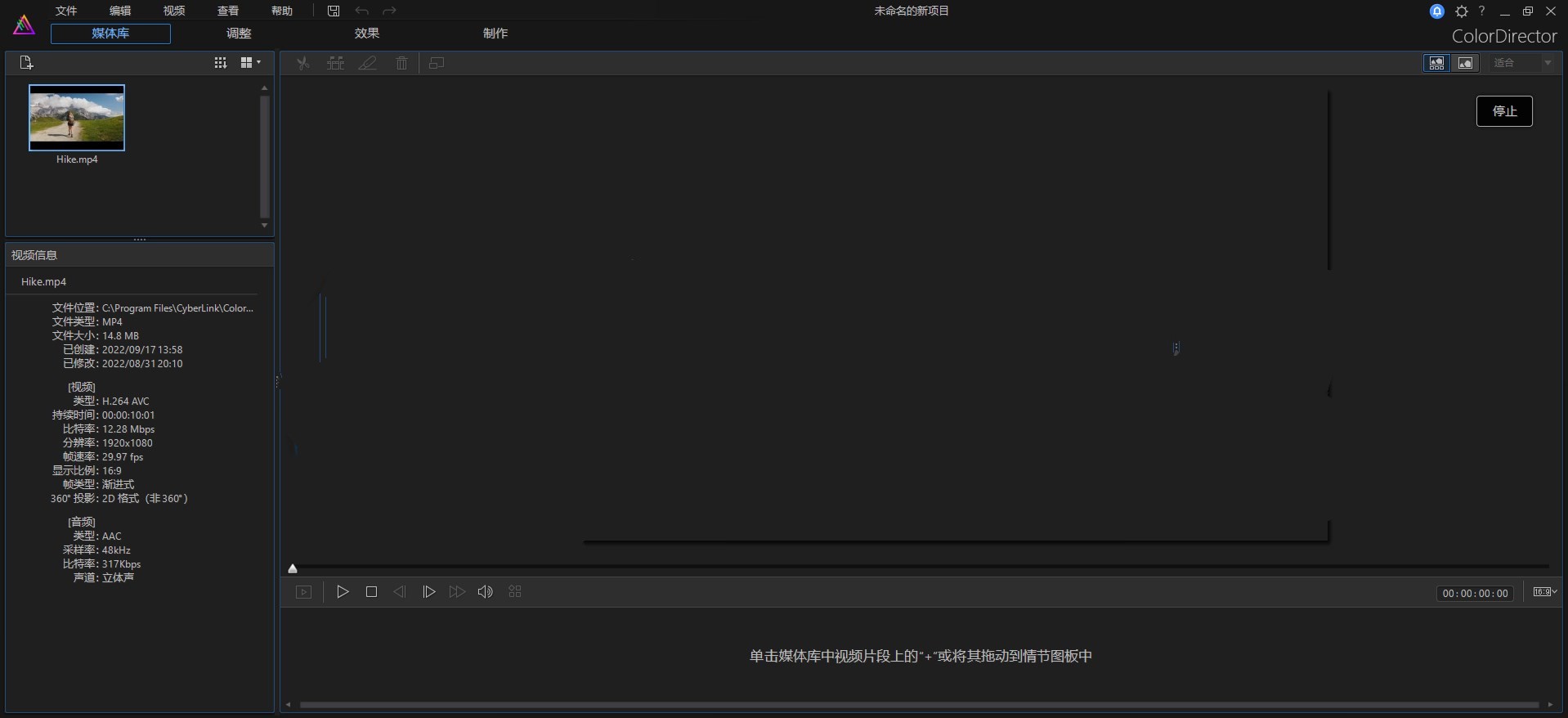Open preferences with the gear icon
1568x718 pixels.
[1462, 11]
